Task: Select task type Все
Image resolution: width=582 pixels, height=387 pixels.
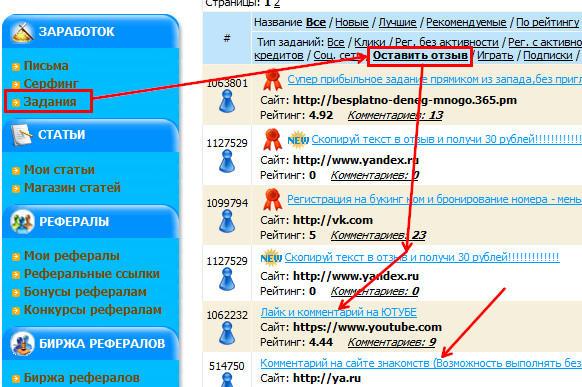Action: point(336,42)
